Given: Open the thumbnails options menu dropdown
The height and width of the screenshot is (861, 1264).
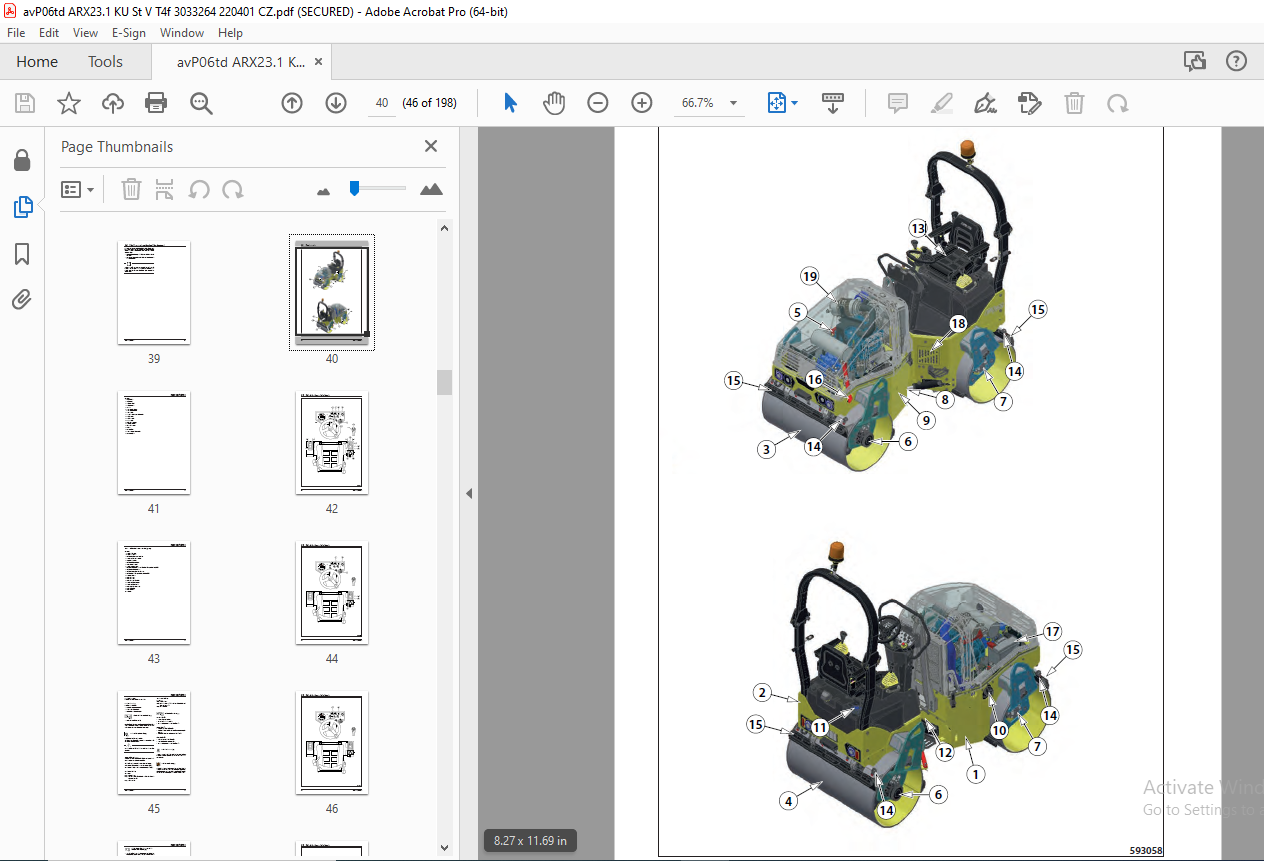Looking at the screenshot, I should coord(77,189).
